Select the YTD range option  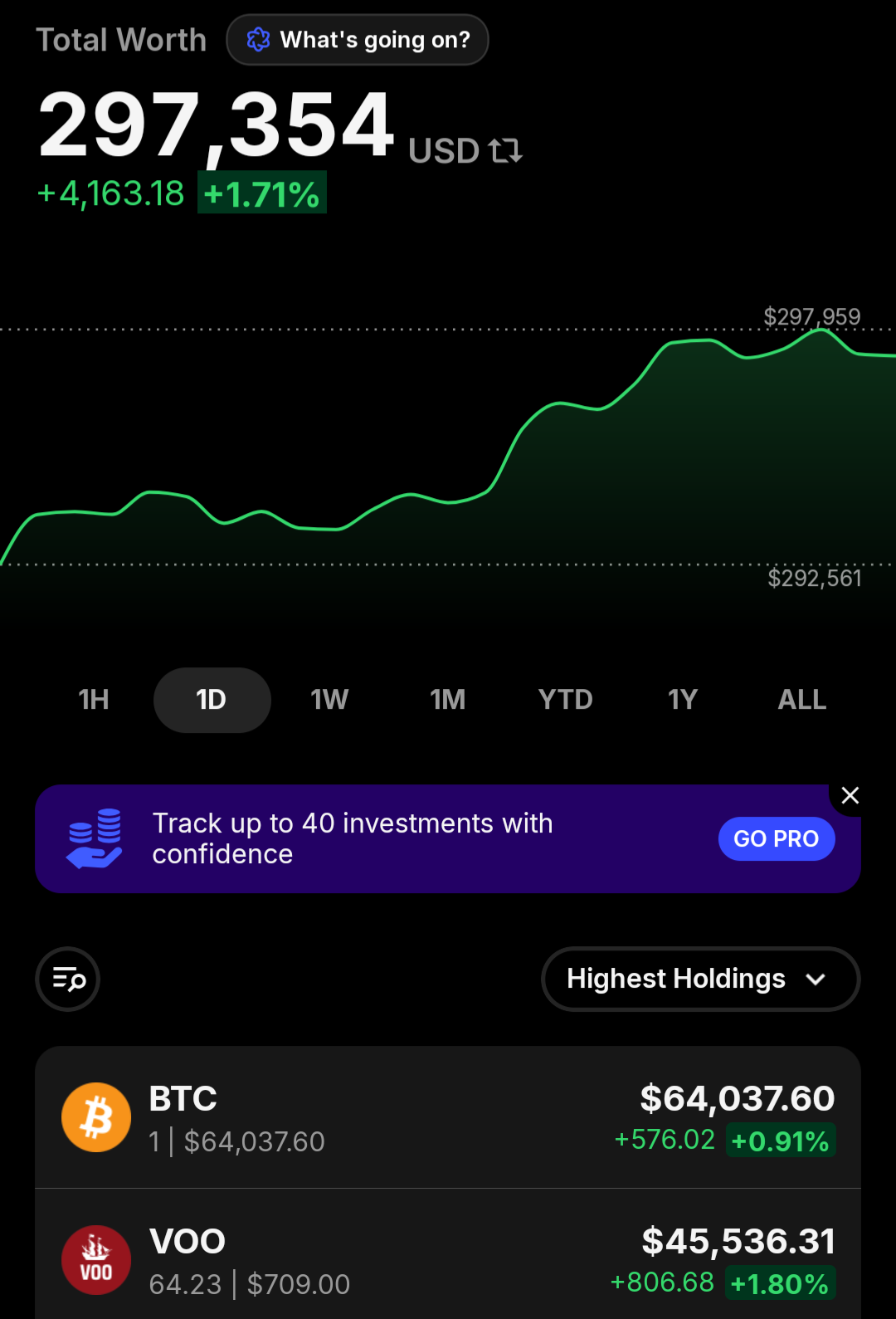pyautogui.click(x=565, y=700)
